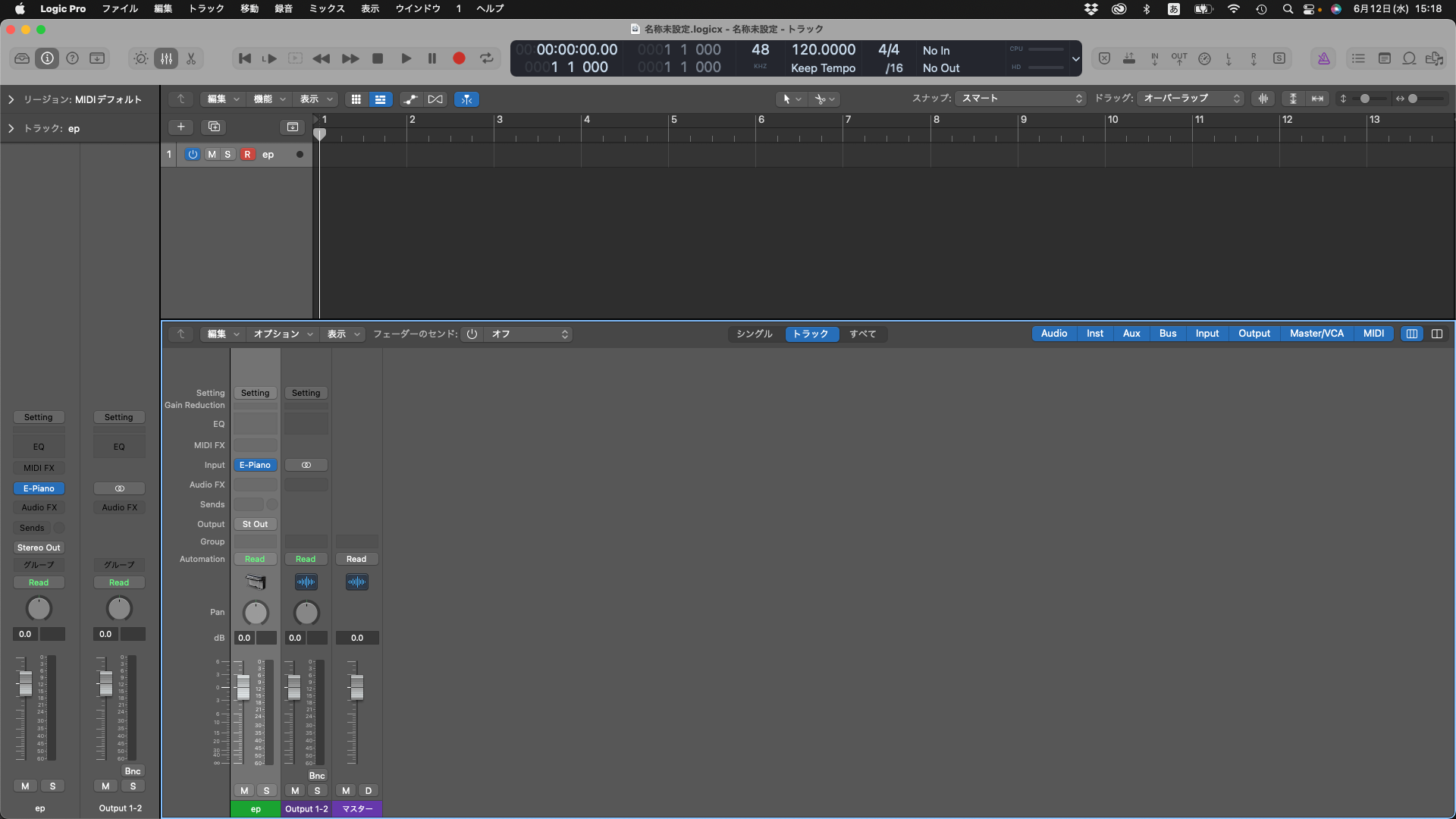Viewport: 1456px width, 819px height.
Task: Click the マスター channel volume fader
Action: coord(356,687)
